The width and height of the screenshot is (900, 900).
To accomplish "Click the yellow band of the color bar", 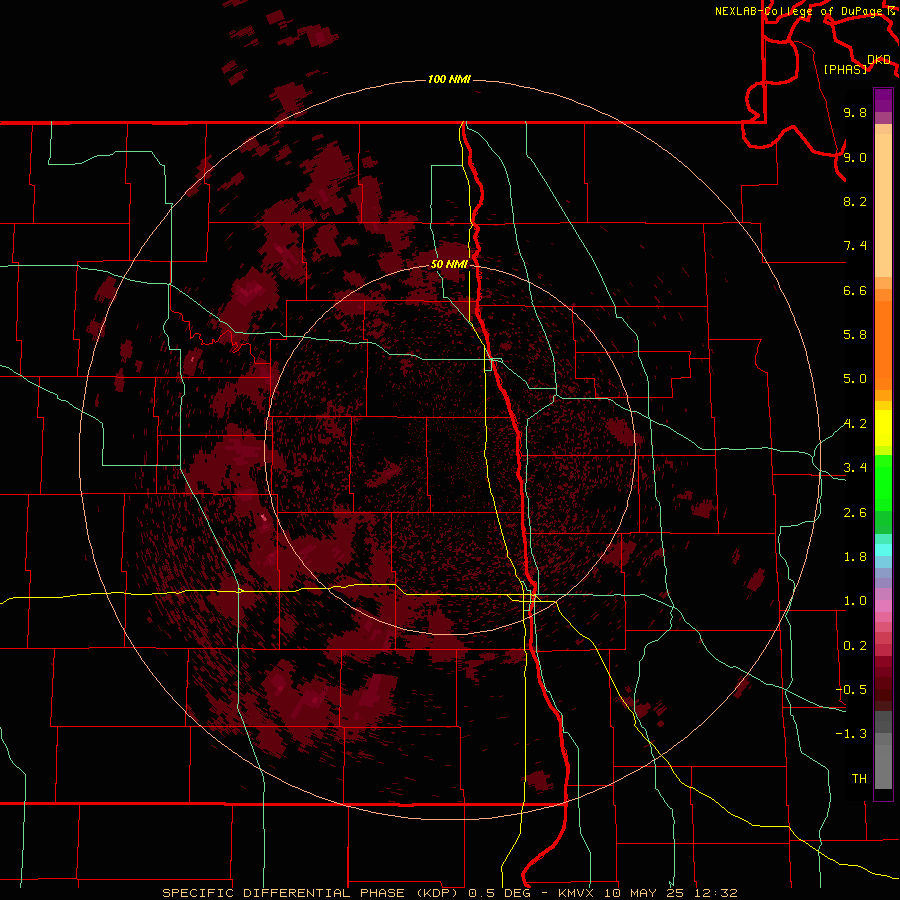I will pos(883,428).
